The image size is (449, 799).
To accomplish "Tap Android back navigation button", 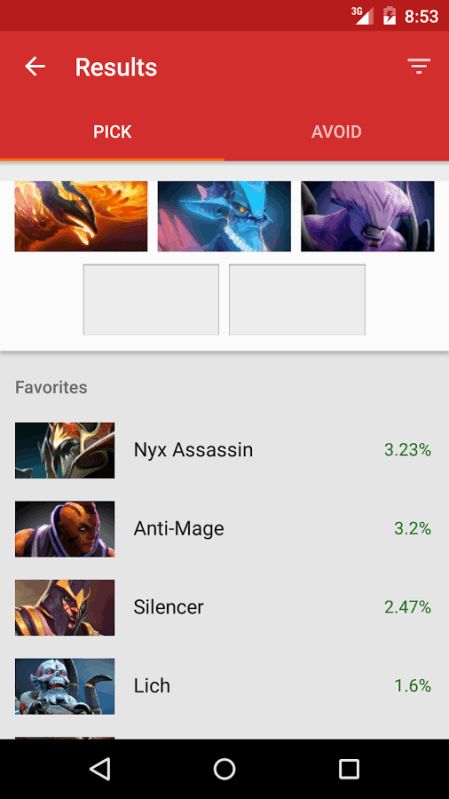I will point(100,768).
